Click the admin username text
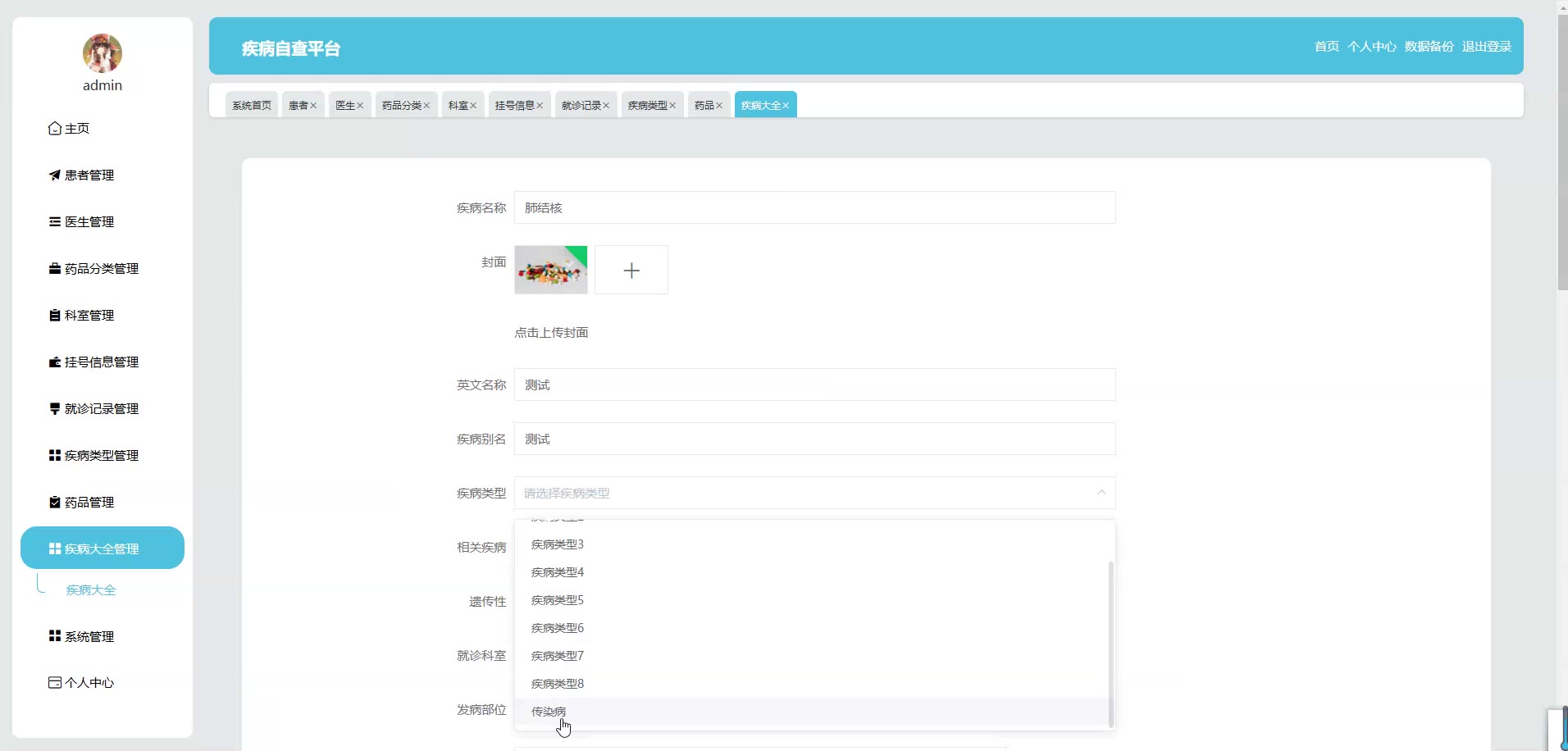Image resolution: width=1568 pixels, height=751 pixels. pyautogui.click(x=103, y=85)
